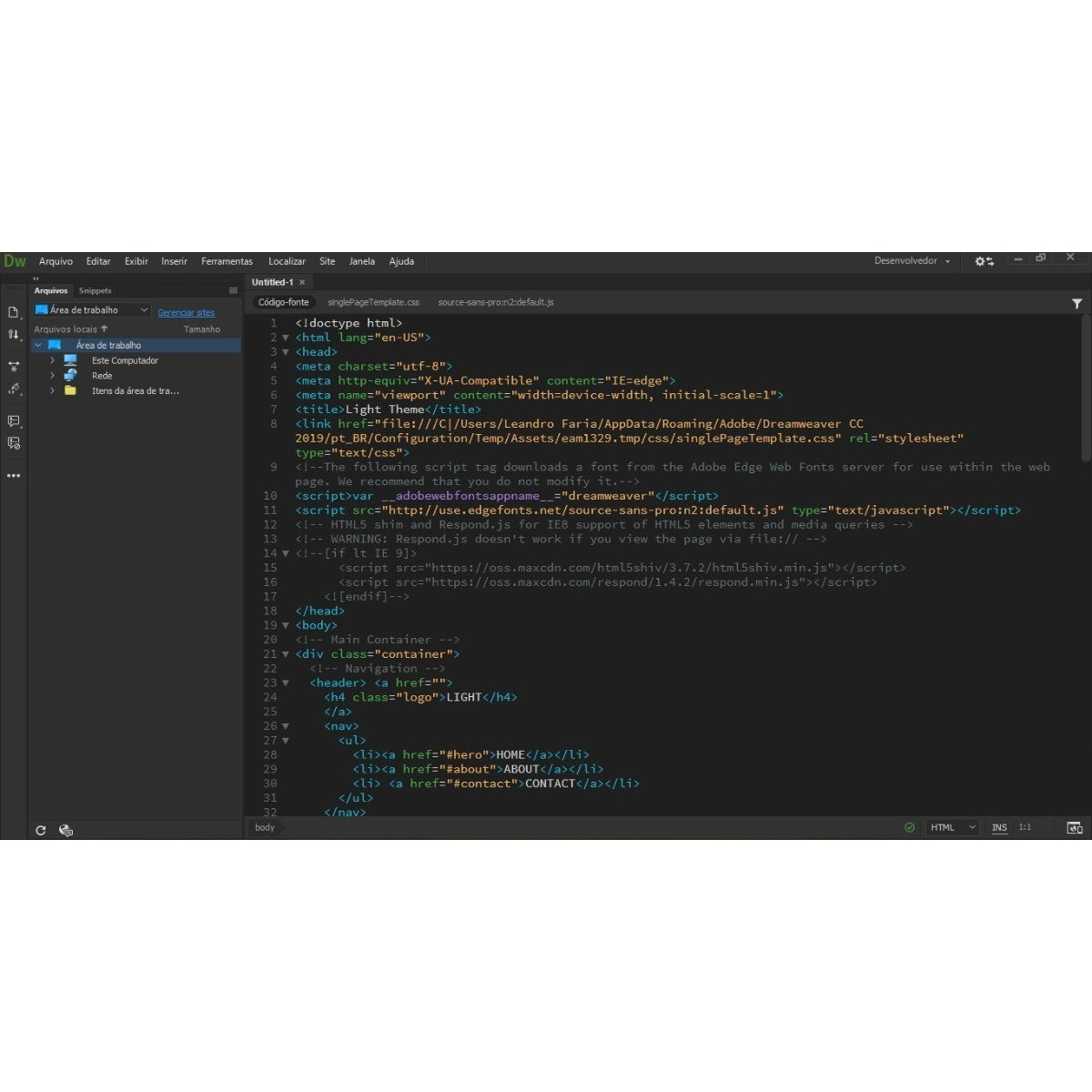The image size is (1092, 1092).
Task: Click the Gerenciar sites link
Action: (x=186, y=311)
